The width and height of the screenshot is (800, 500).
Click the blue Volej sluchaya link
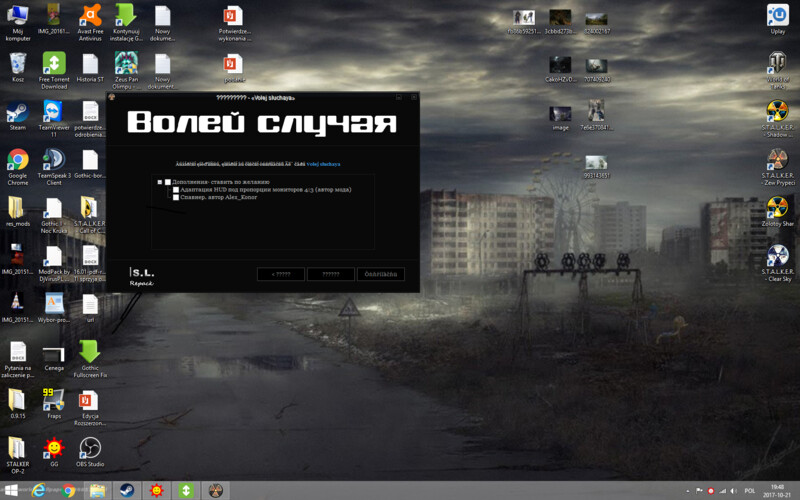coord(323,164)
